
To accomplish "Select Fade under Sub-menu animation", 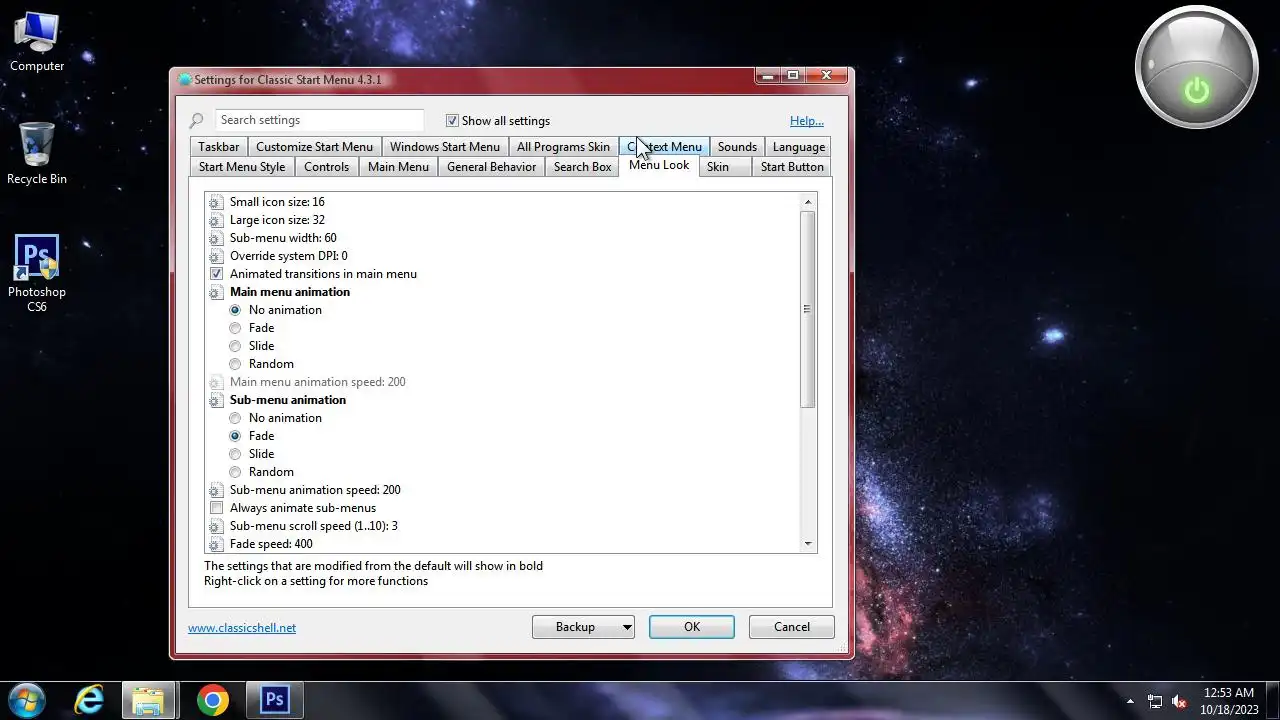I will click(235, 436).
